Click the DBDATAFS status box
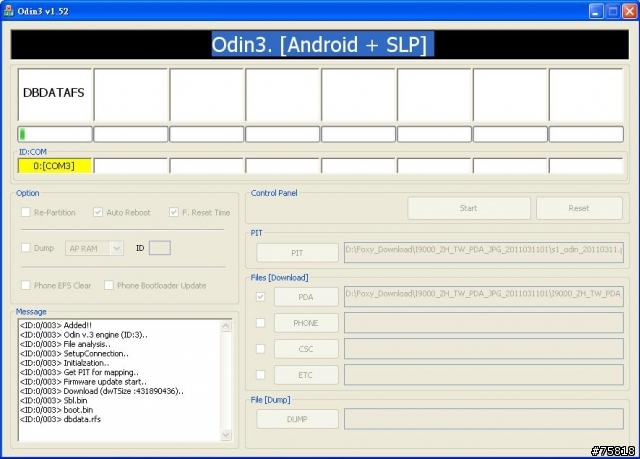Viewport: 640px width, 459px height. pos(55,95)
